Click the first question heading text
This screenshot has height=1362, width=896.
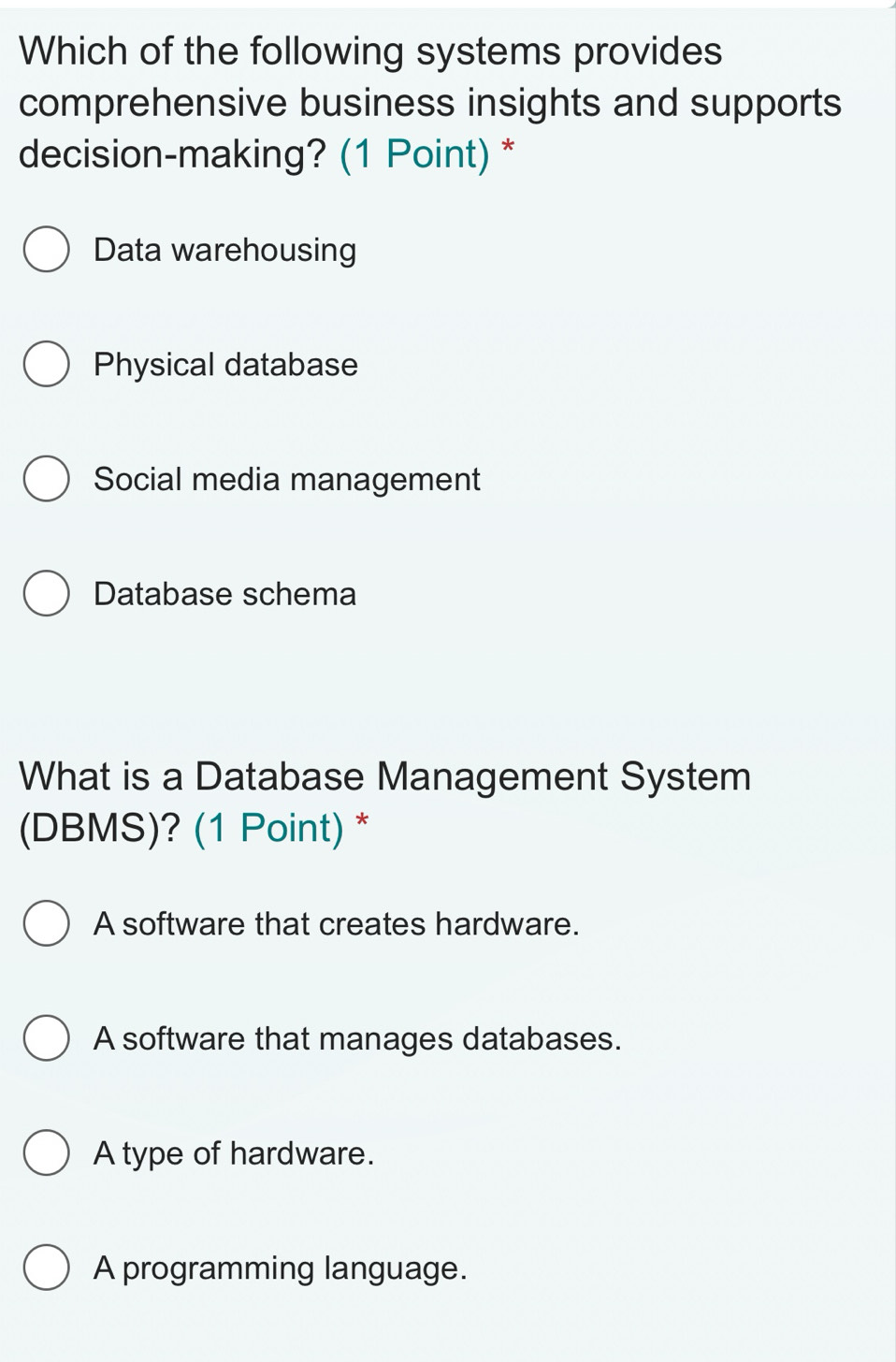pos(374,101)
